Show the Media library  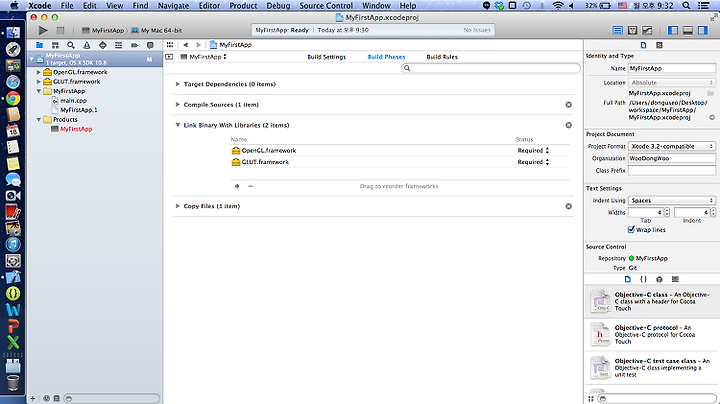click(x=675, y=279)
